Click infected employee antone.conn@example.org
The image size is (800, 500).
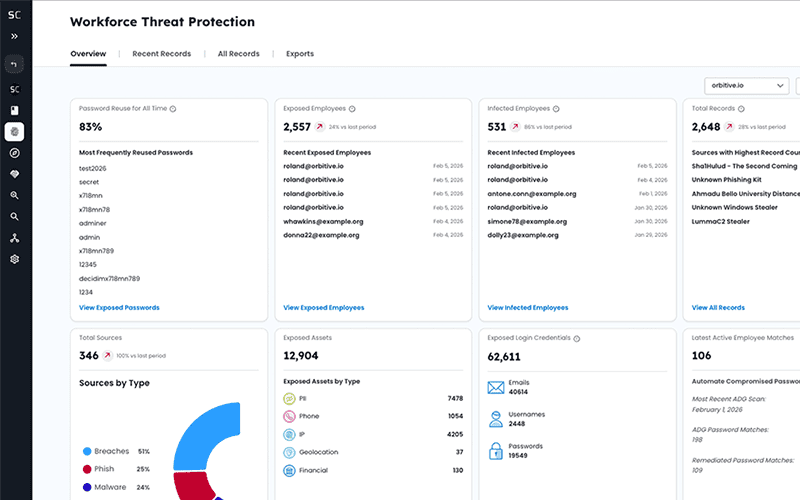[x=532, y=194]
